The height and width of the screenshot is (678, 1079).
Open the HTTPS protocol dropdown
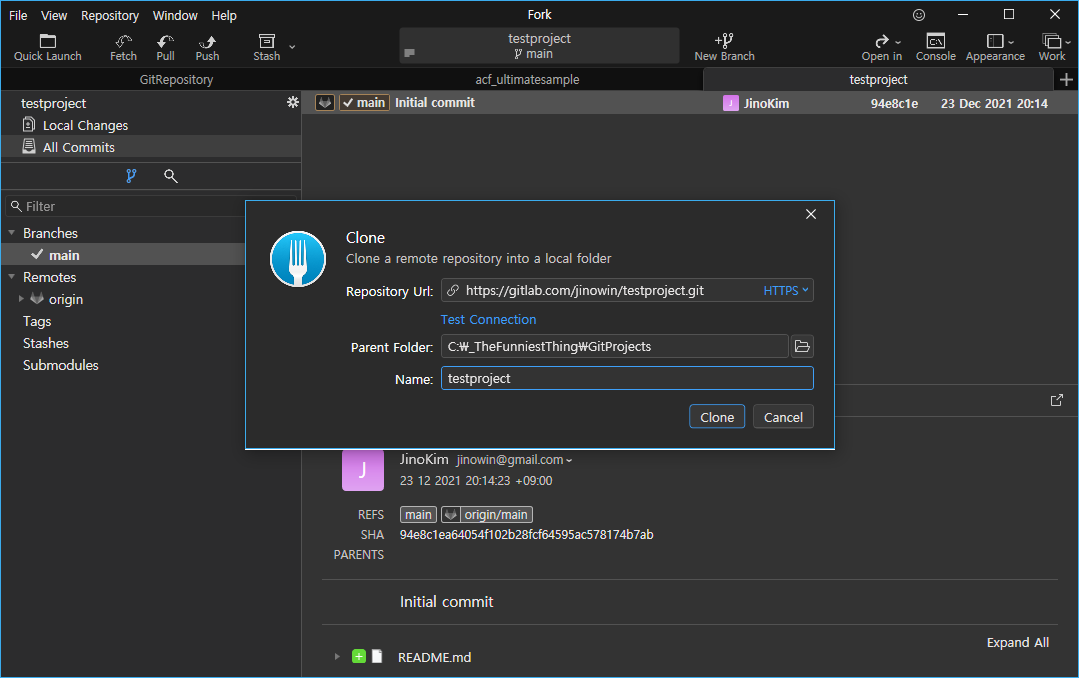click(786, 290)
